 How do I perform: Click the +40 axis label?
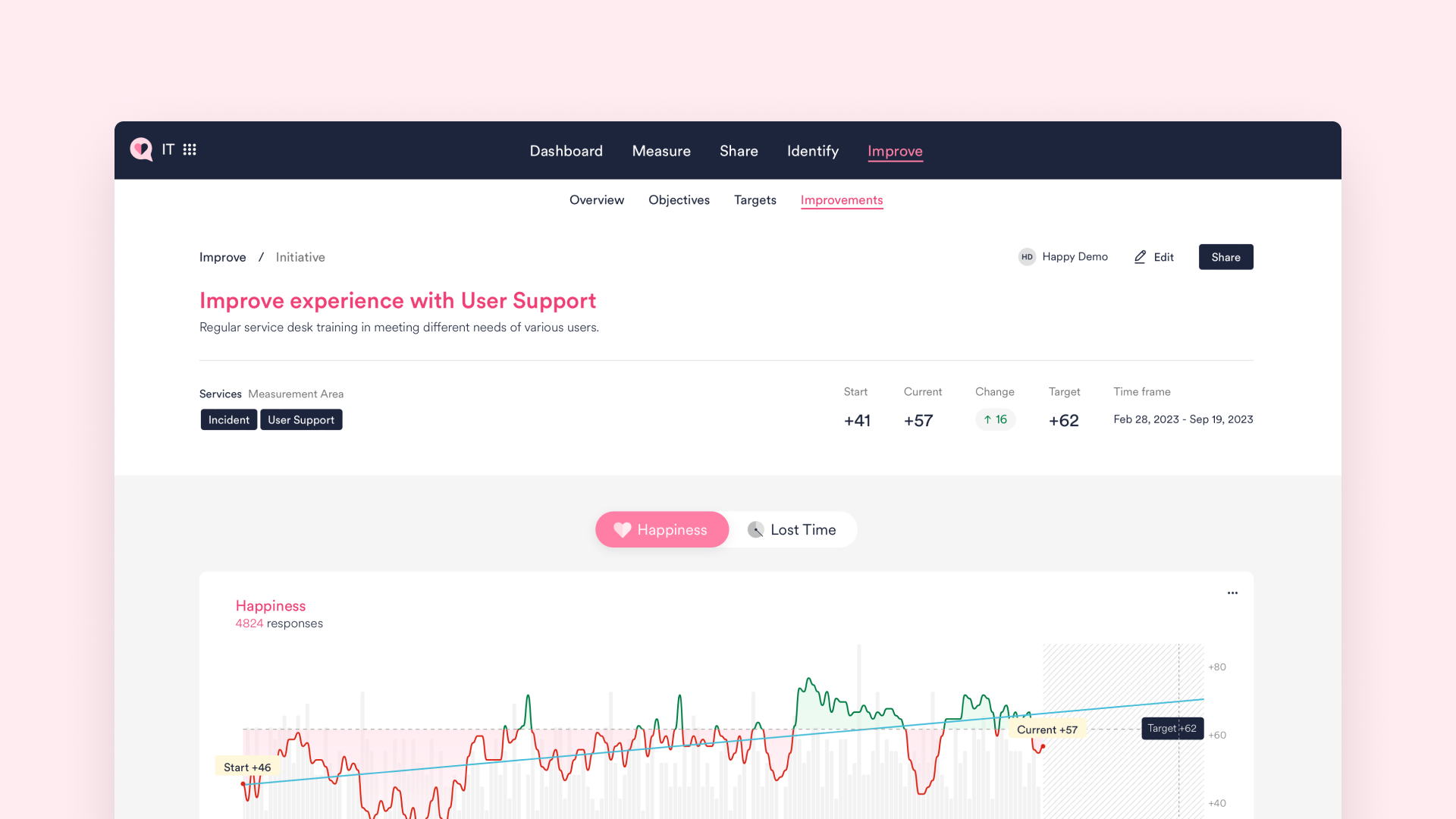[x=1217, y=803]
